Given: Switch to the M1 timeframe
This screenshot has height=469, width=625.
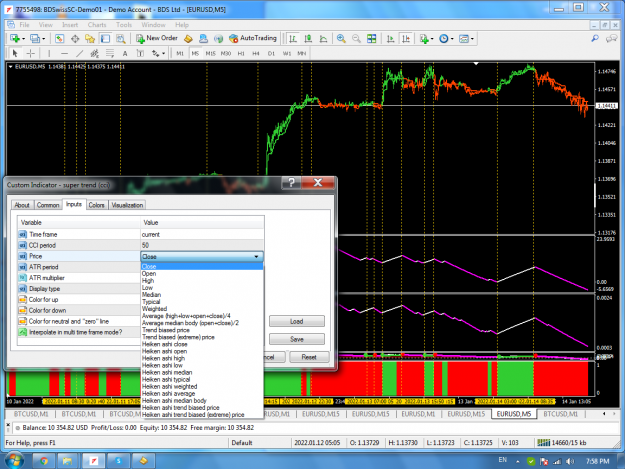Looking at the screenshot, I should 180,53.
